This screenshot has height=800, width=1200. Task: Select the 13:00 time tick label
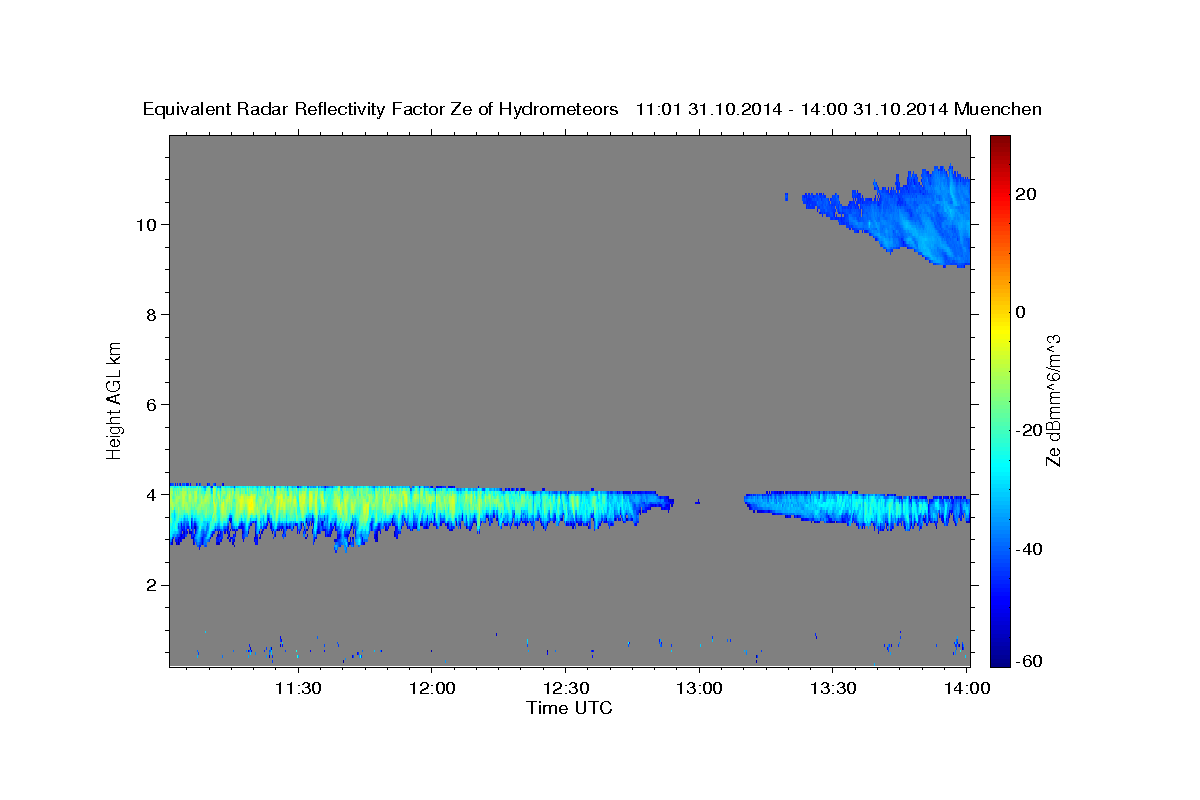(699, 688)
